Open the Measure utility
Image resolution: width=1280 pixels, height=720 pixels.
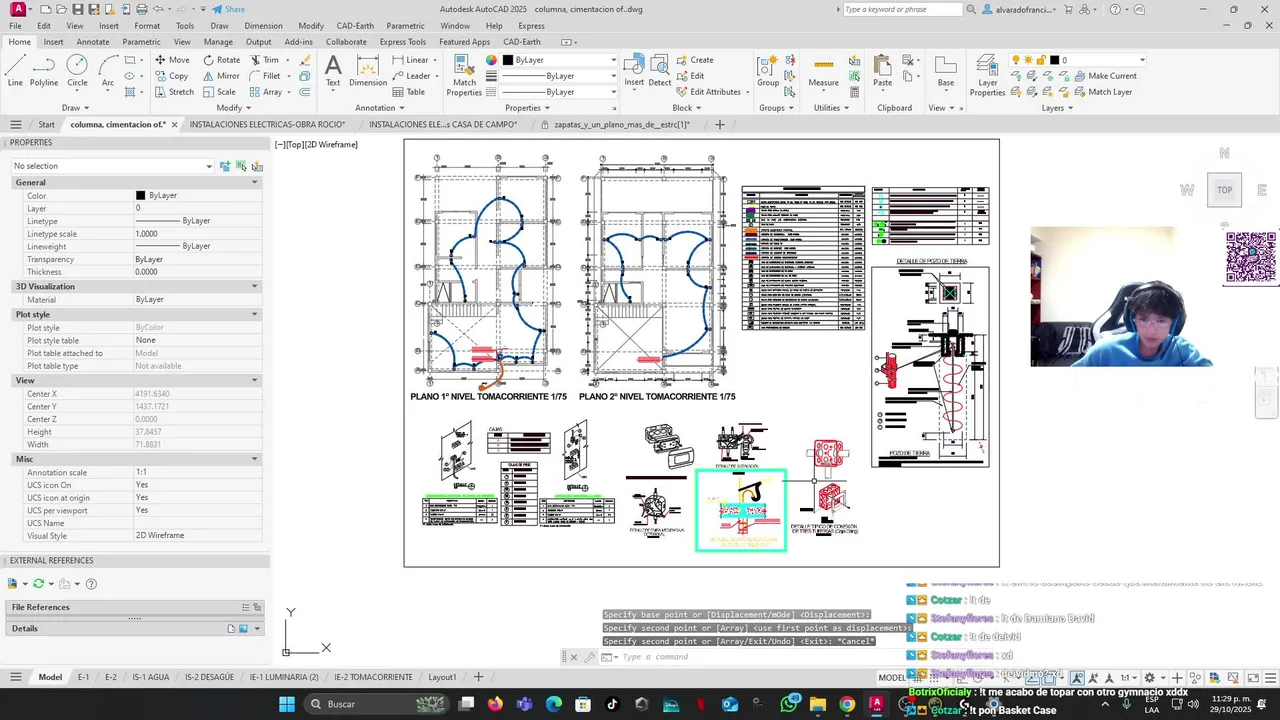coord(824,70)
